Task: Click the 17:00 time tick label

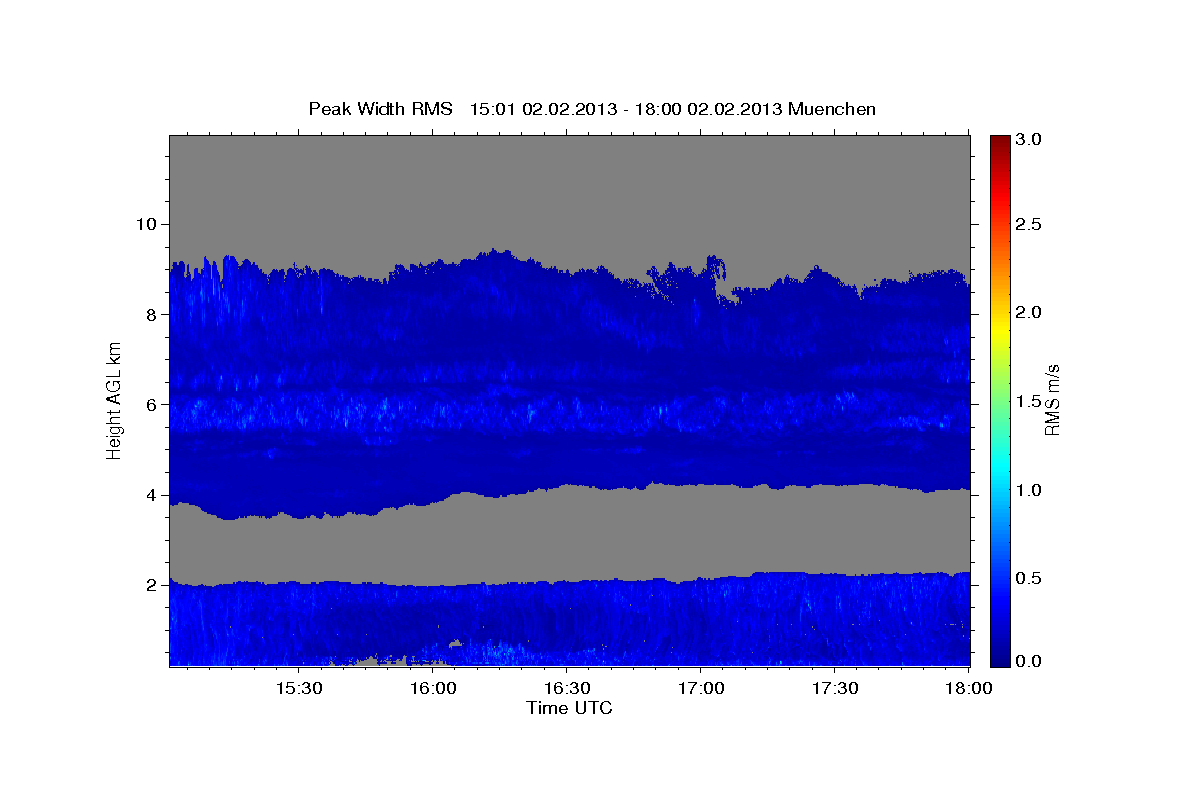Action: (700, 689)
